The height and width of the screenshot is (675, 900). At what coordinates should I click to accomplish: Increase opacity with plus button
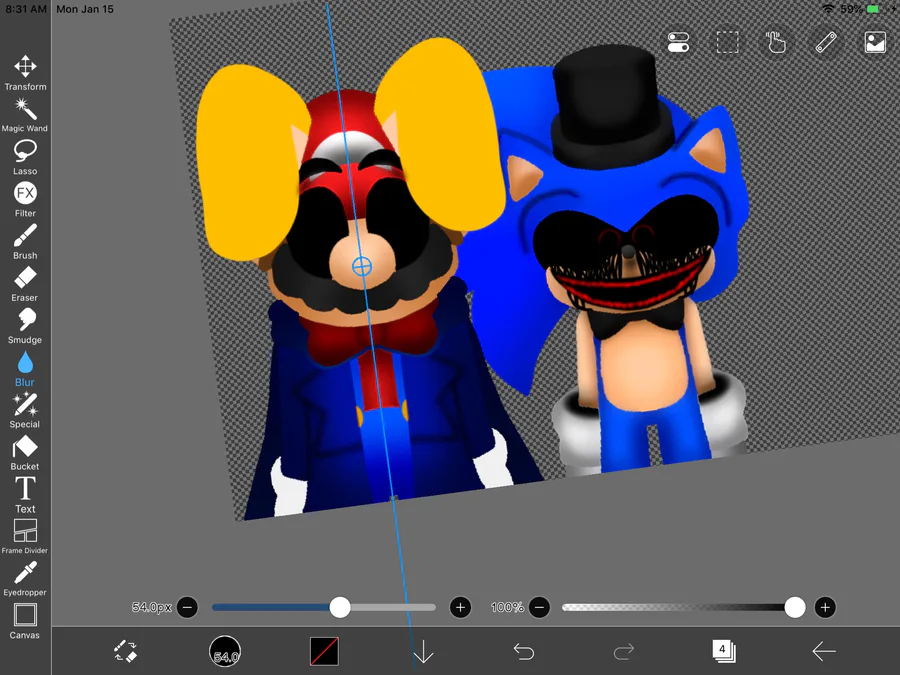825,607
